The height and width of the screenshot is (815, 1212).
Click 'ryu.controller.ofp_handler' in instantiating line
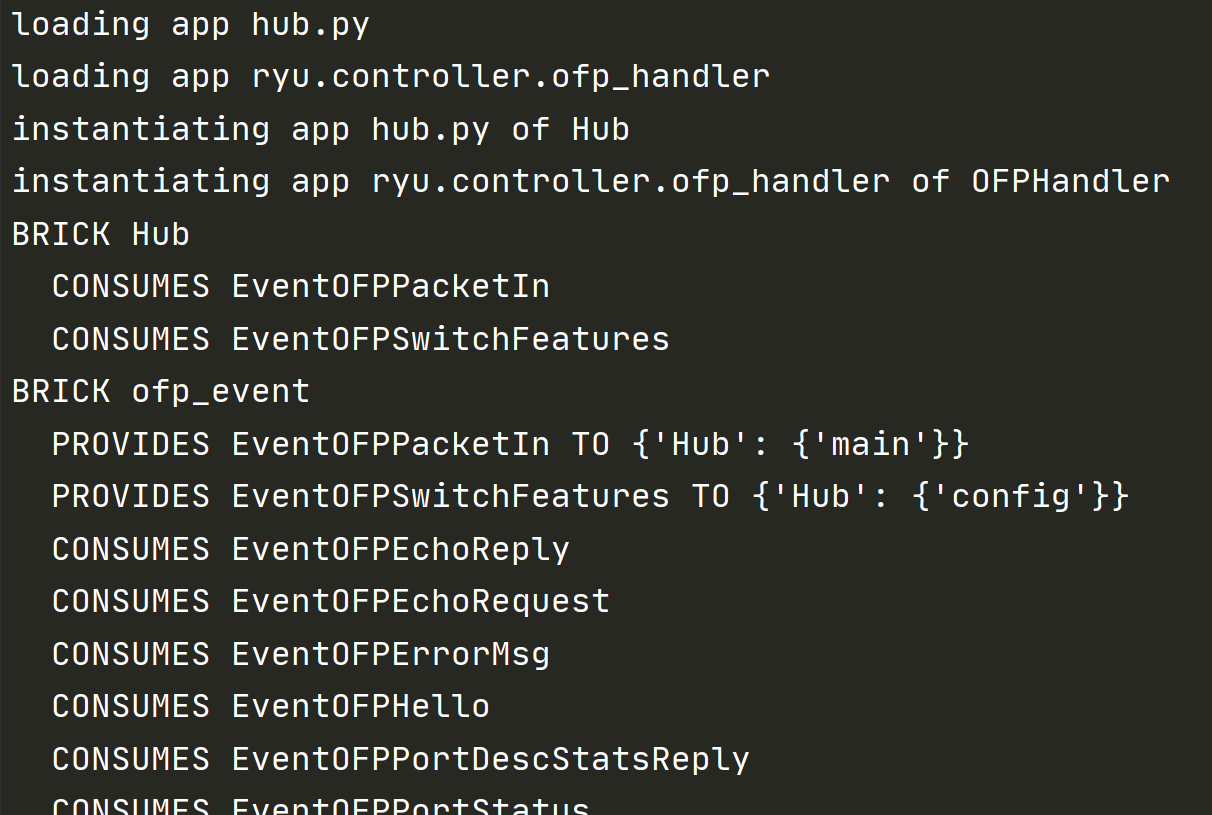tap(631, 181)
